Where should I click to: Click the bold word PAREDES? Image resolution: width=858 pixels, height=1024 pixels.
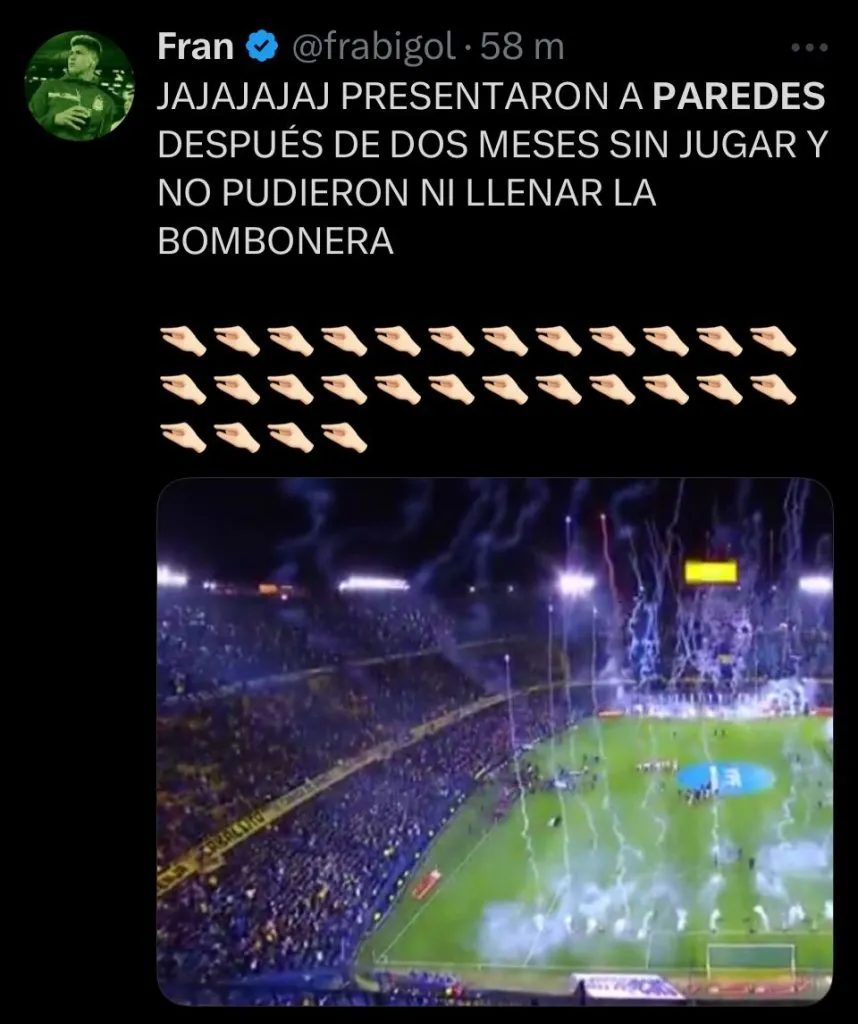point(739,96)
